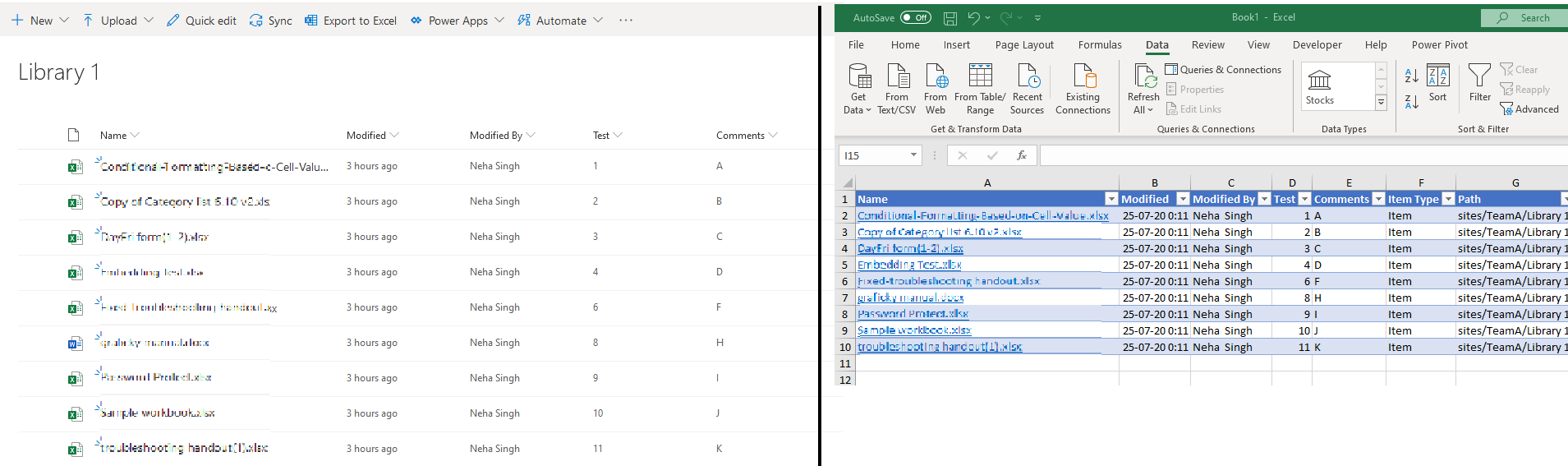Expand Data Types gallery more arrow
Image resolution: width=1568 pixels, height=466 pixels.
pos(1381,103)
